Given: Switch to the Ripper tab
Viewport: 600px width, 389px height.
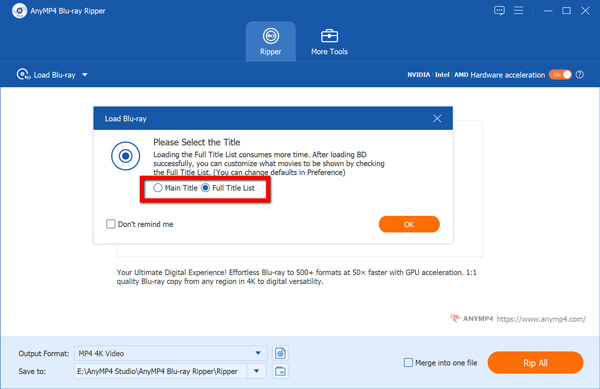Looking at the screenshot, I should pos(271,41).
